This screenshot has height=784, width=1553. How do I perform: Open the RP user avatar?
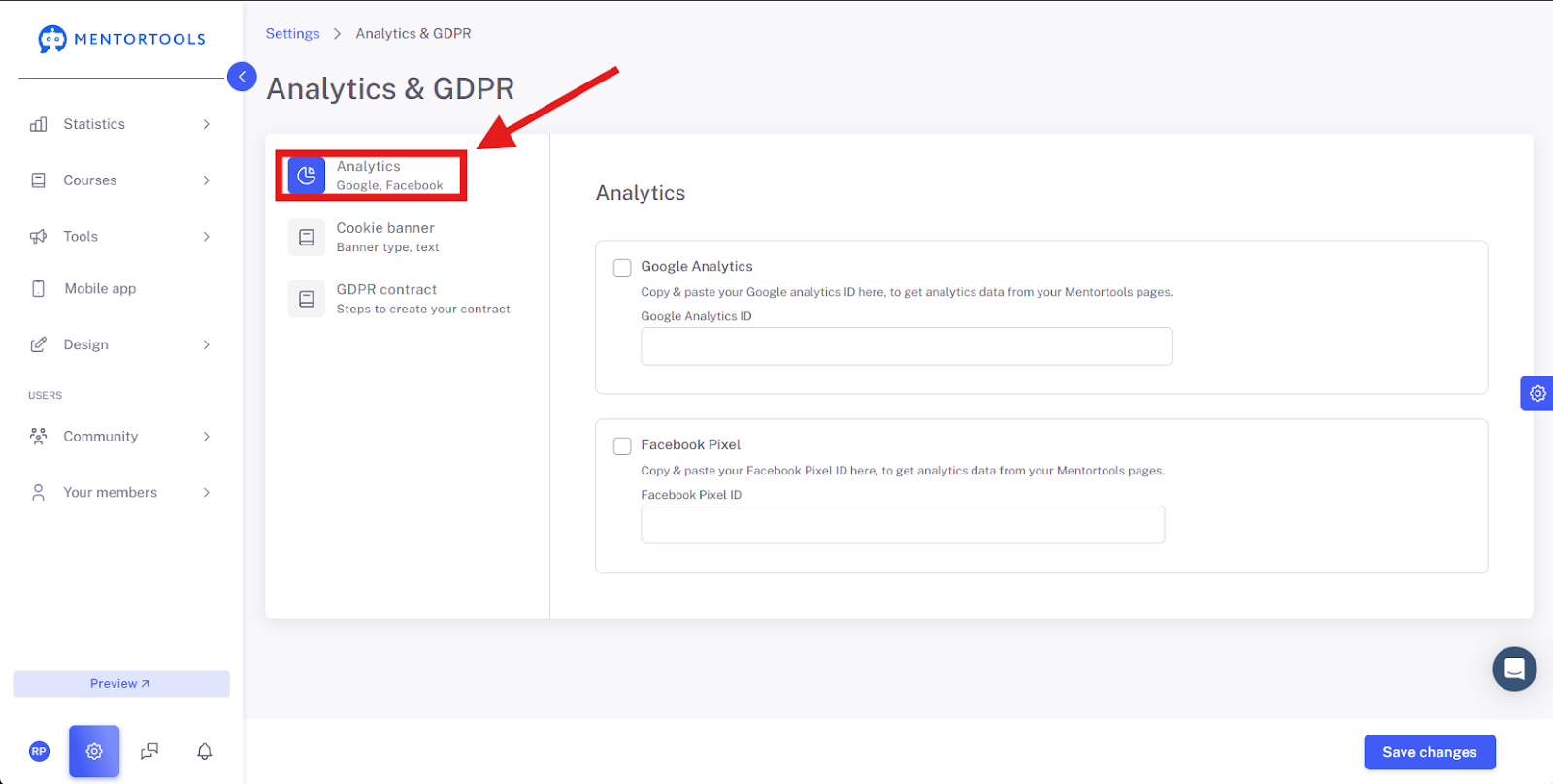(x=39, y=751)
